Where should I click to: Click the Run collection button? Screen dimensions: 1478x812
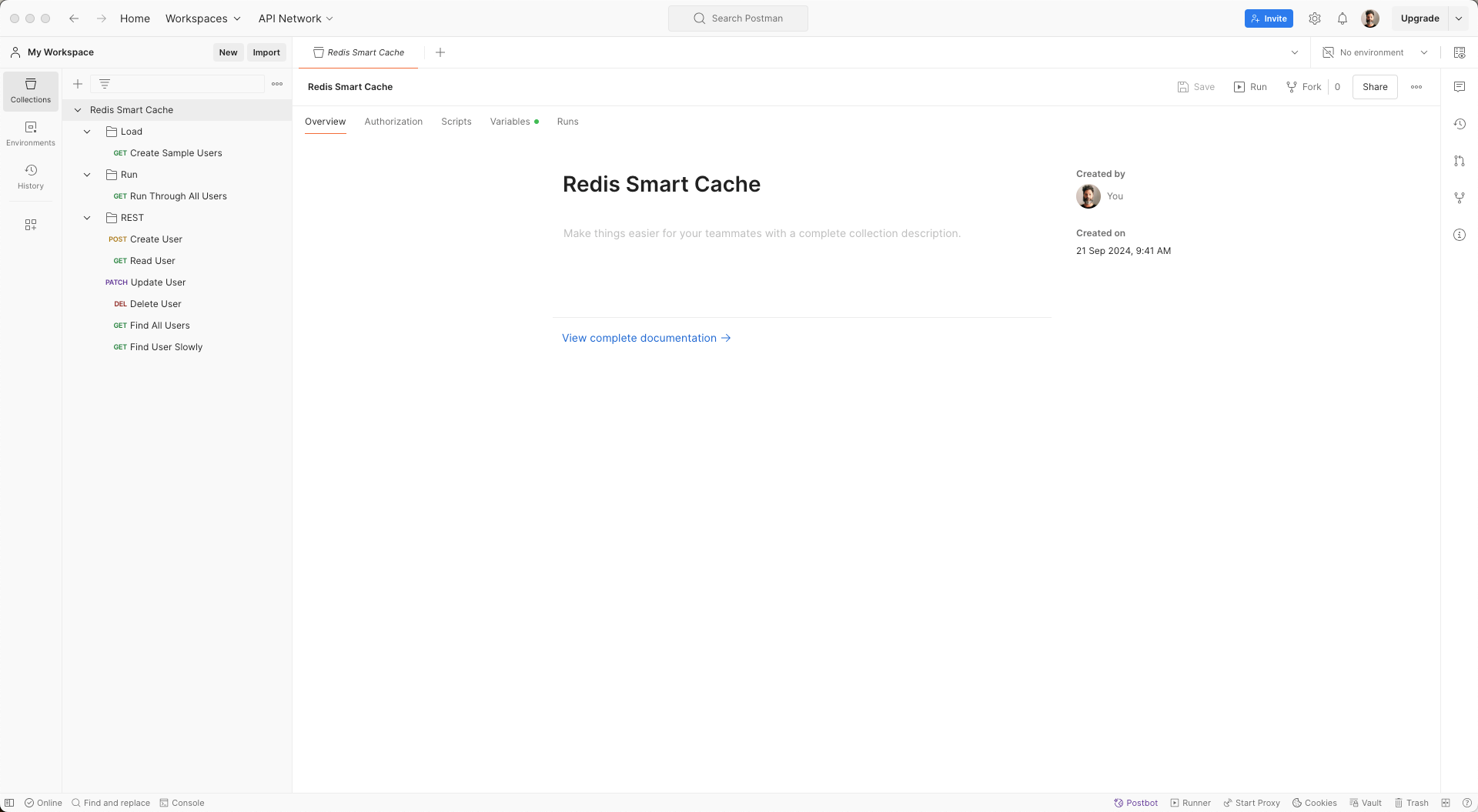(x=1250, y=87)
